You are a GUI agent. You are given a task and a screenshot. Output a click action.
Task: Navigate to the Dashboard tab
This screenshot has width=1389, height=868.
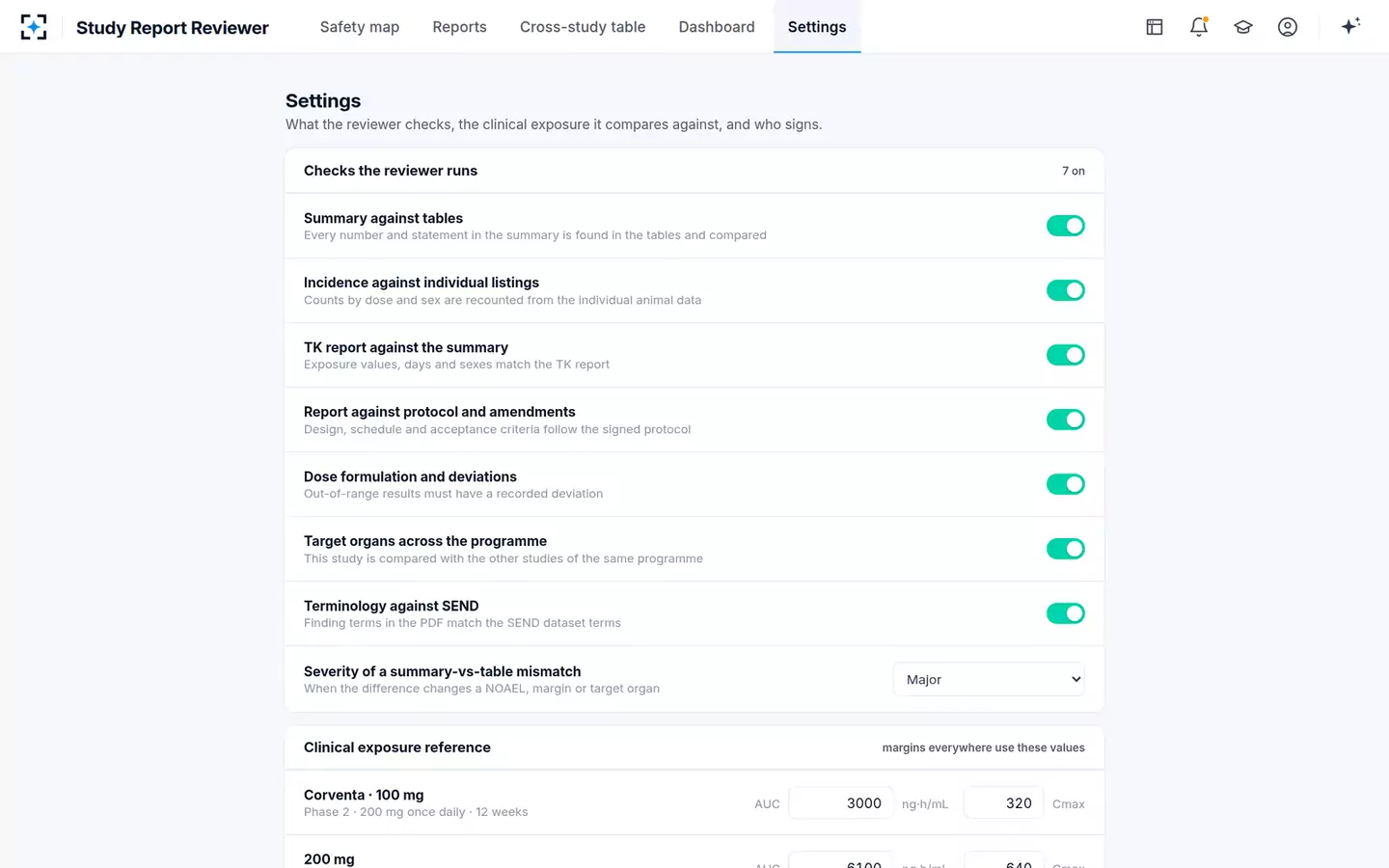717,27
